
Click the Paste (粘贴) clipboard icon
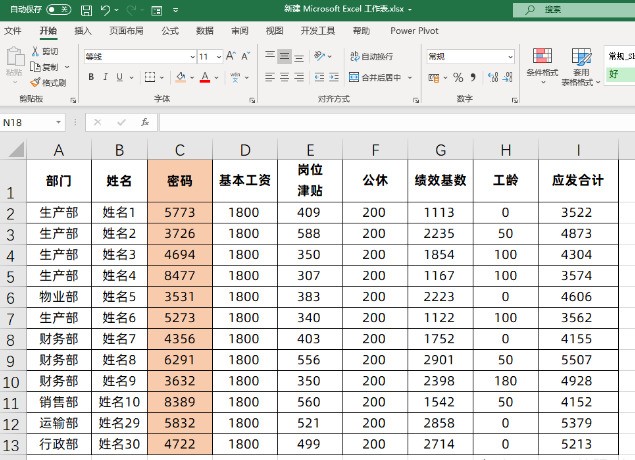(x=15, y=57)
